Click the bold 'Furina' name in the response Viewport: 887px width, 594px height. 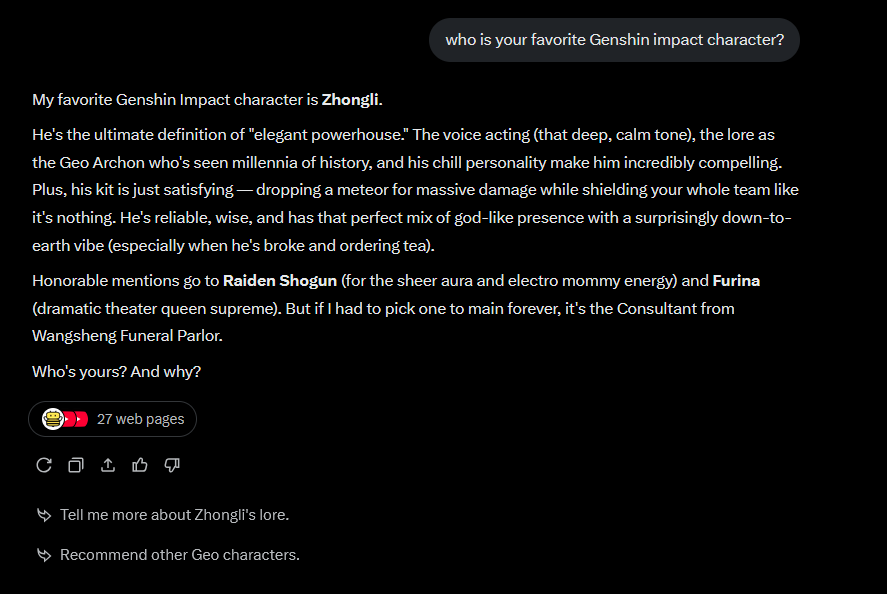(736, 281)
